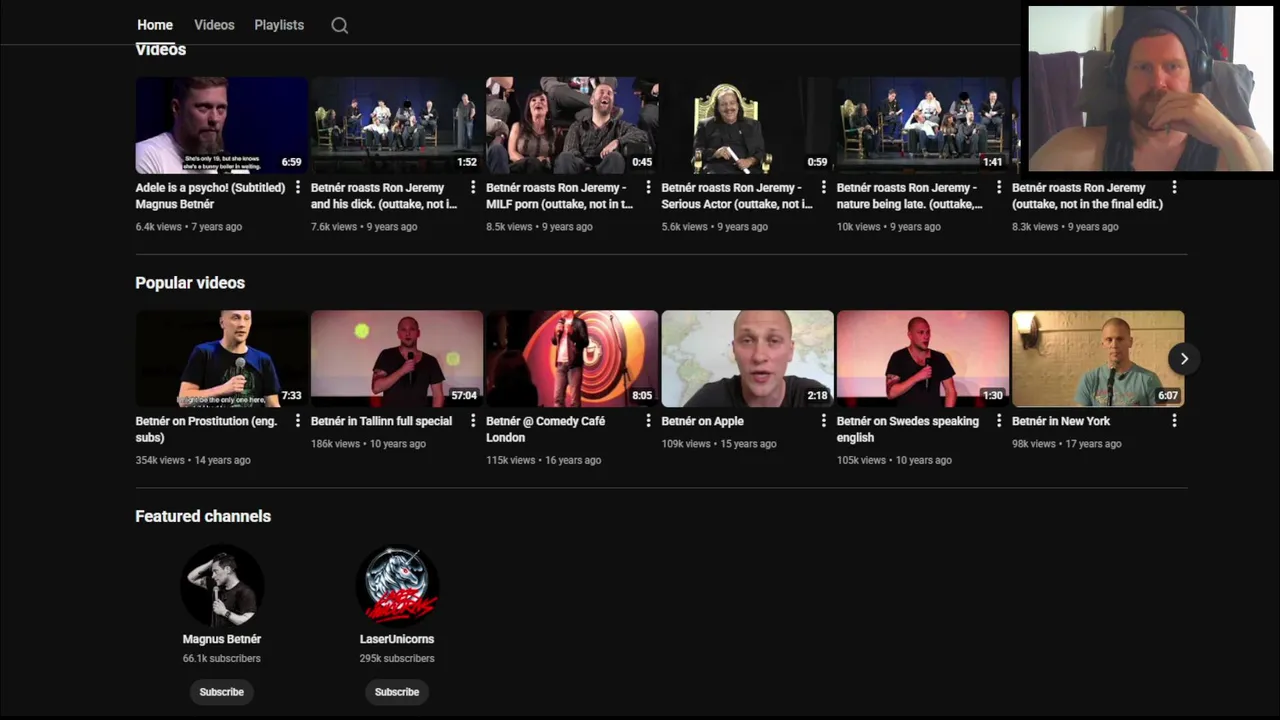Play Betnér on Prostitution thumbnail

coord(222,359)
